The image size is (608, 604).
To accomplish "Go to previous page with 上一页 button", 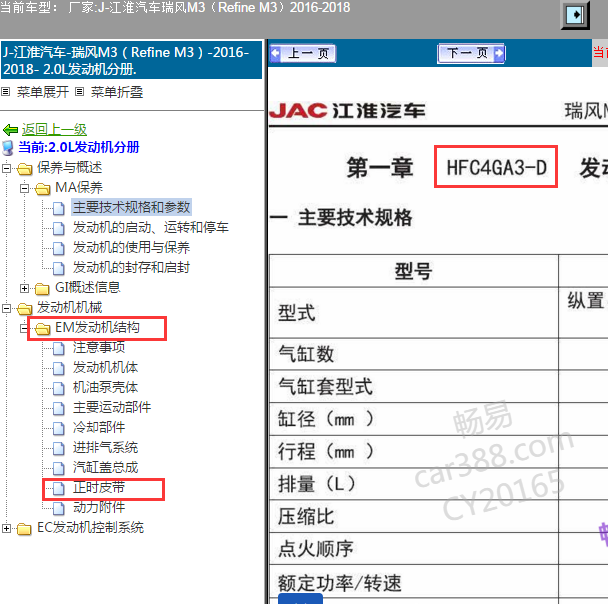I will [x=303, y=53].
